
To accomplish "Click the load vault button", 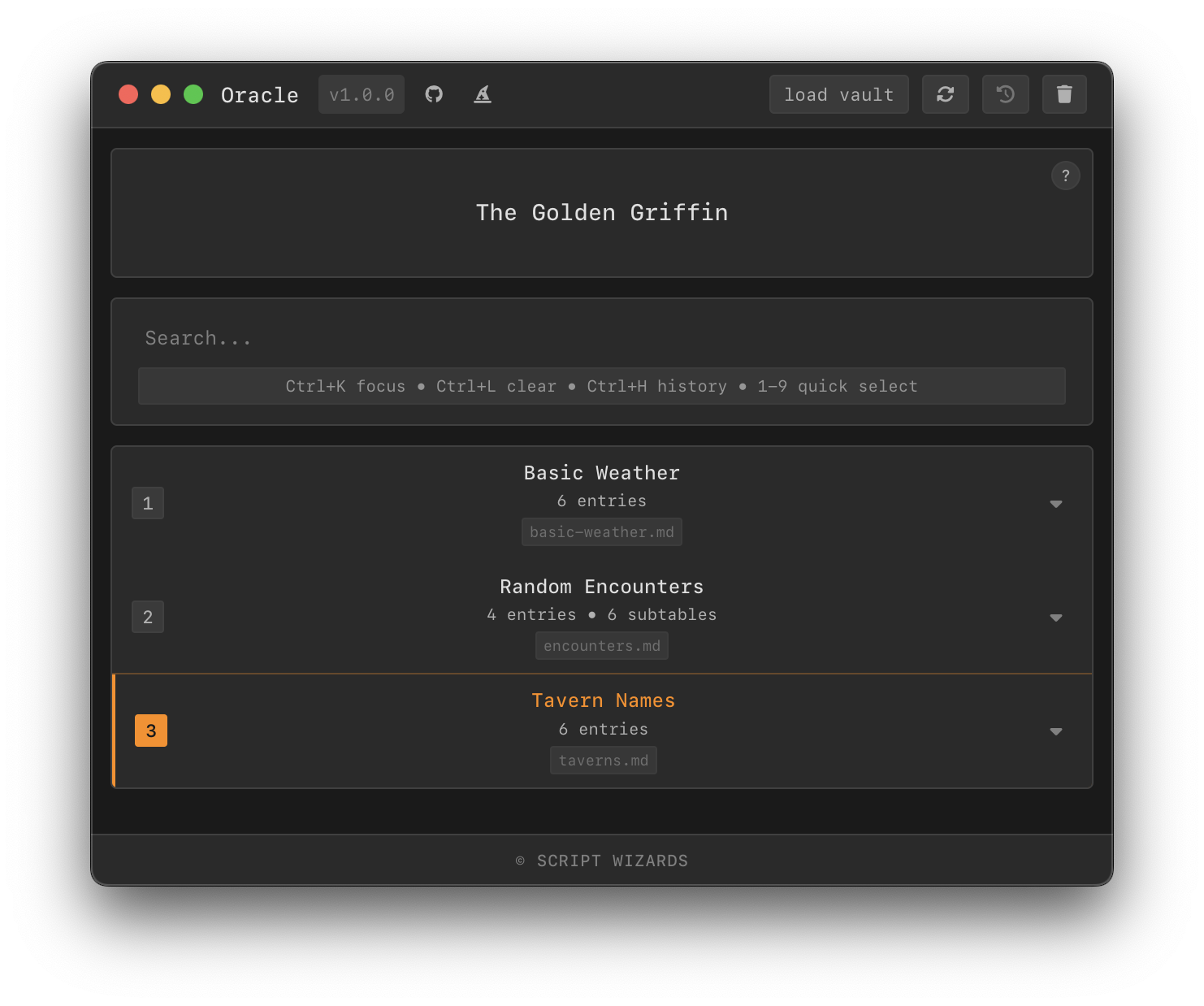I will click(x=838, y=94).
